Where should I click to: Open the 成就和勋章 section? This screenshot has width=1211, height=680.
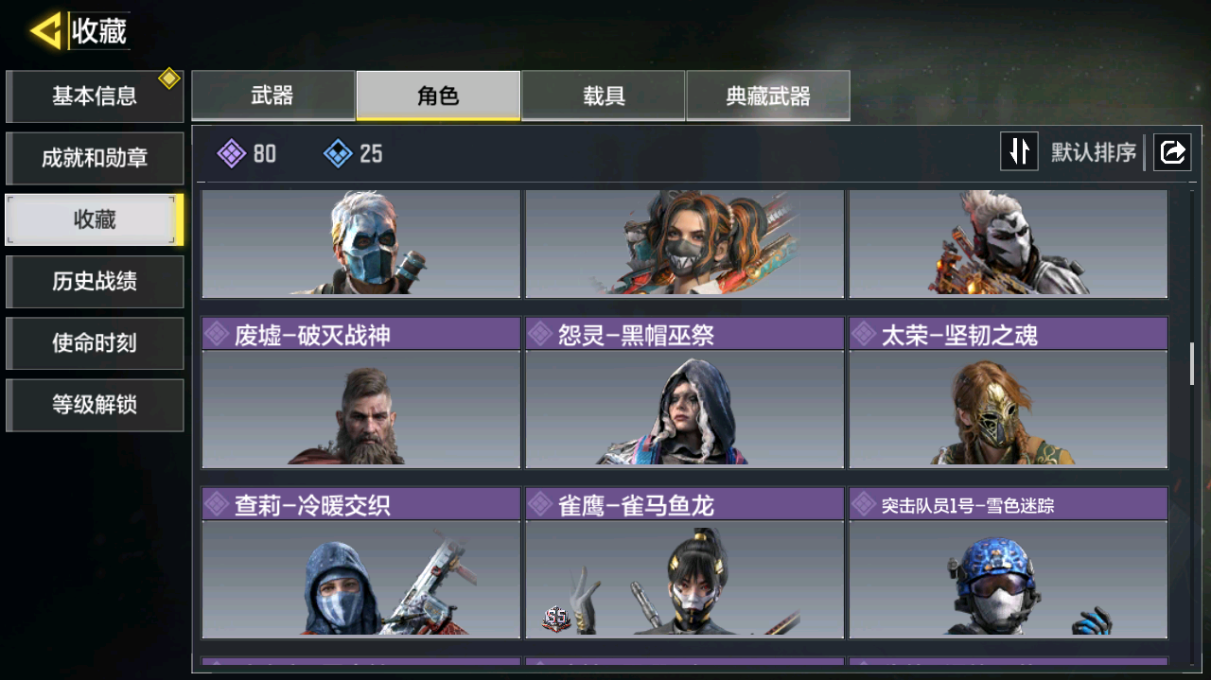coord(95,158)
